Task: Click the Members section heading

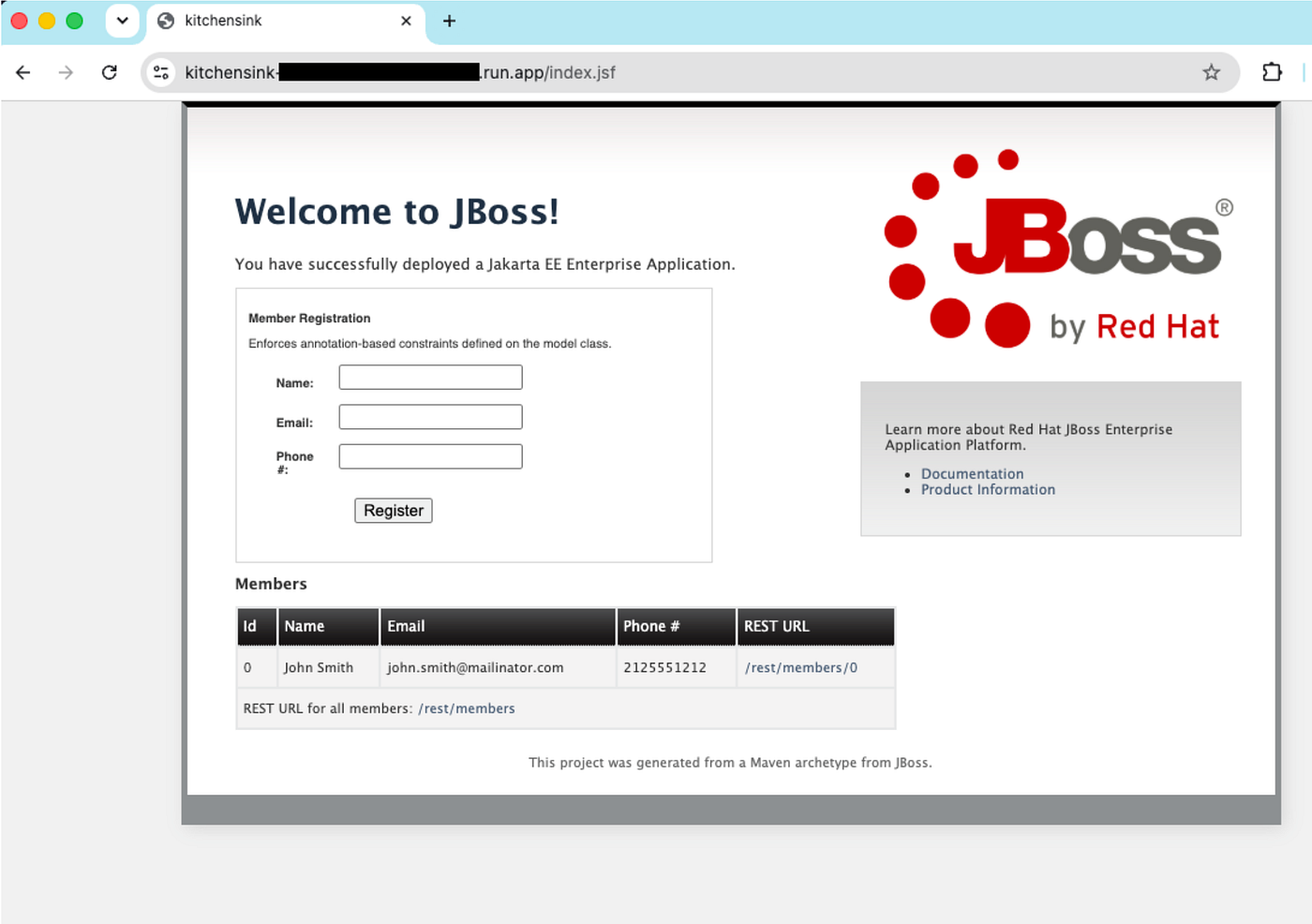Action: pos(271,584)
